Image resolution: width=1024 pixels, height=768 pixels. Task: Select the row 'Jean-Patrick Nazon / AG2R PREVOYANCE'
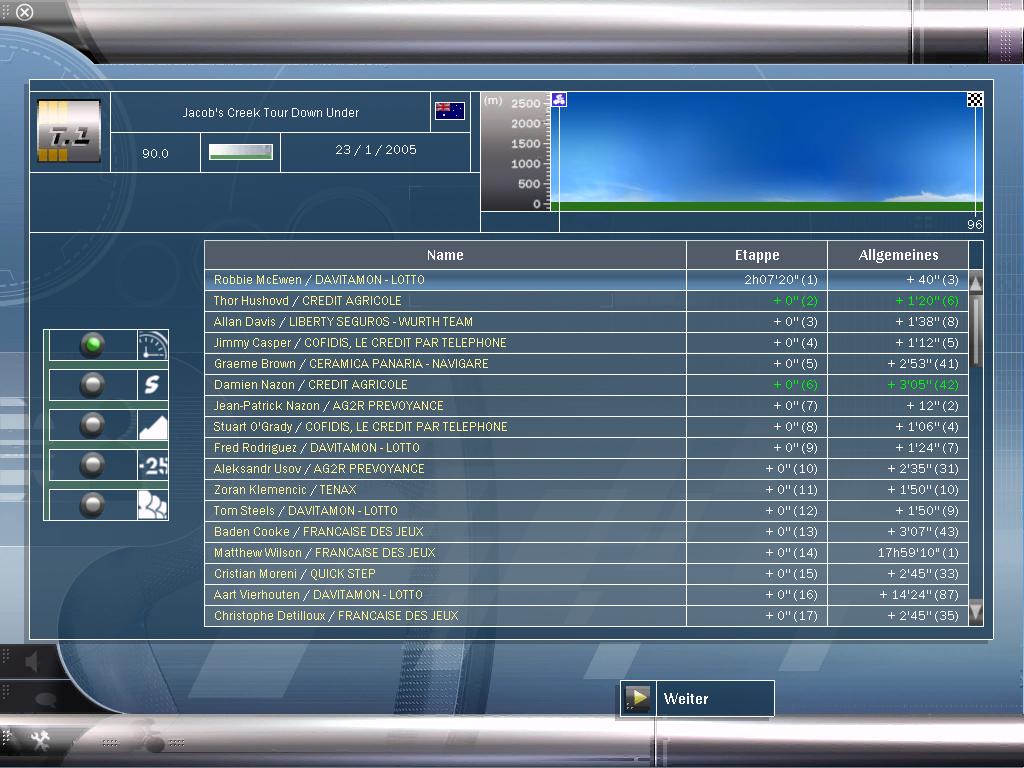pos(586,406)
